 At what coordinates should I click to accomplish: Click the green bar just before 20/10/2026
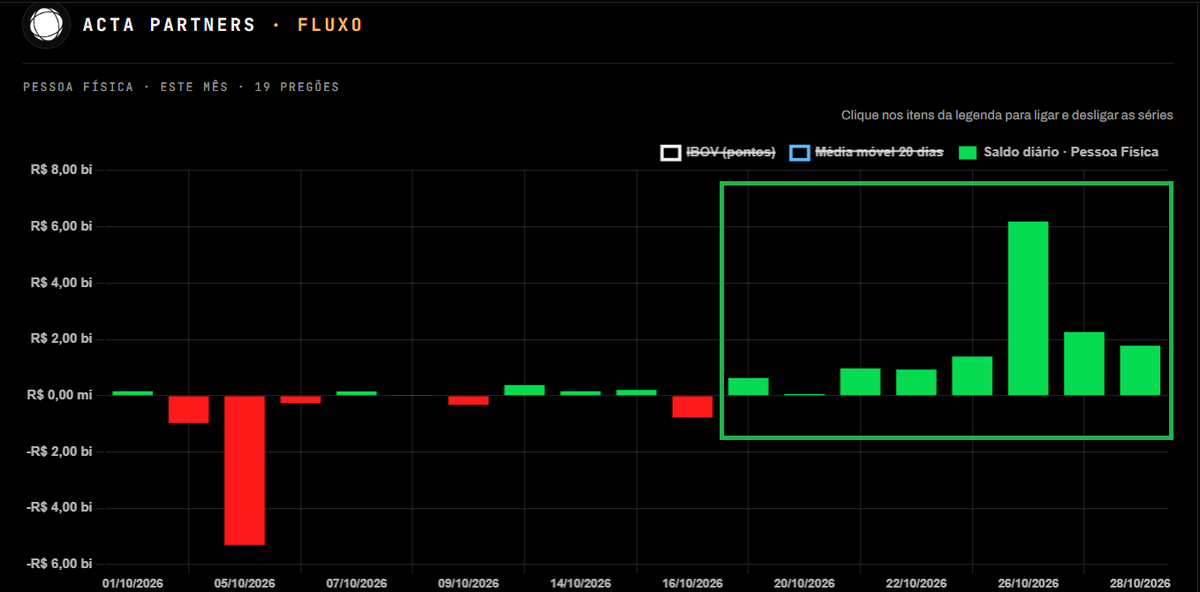coord(748,387)
